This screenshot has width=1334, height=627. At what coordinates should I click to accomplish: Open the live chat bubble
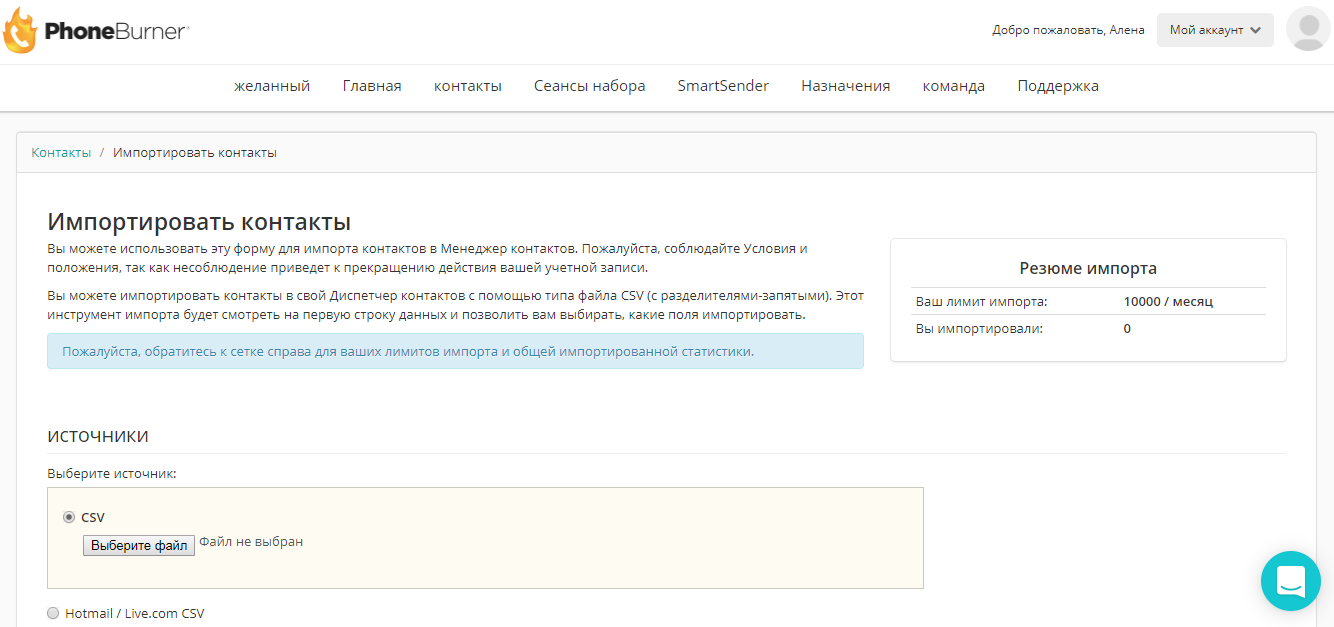pos(1290,581)
